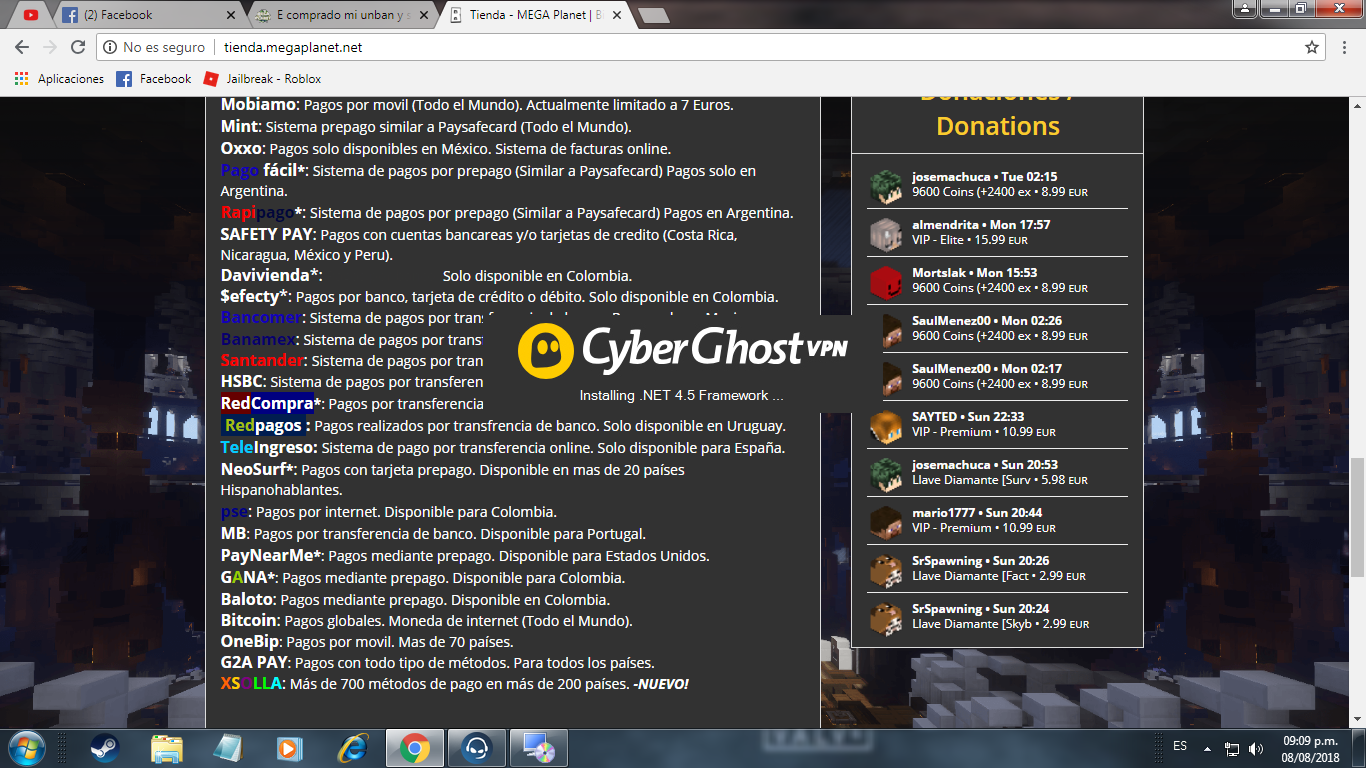This screenshot has height=768, width=1366.
Task: Open the Jailbreak - Roblox bookmark
Action: click(262, 79)
